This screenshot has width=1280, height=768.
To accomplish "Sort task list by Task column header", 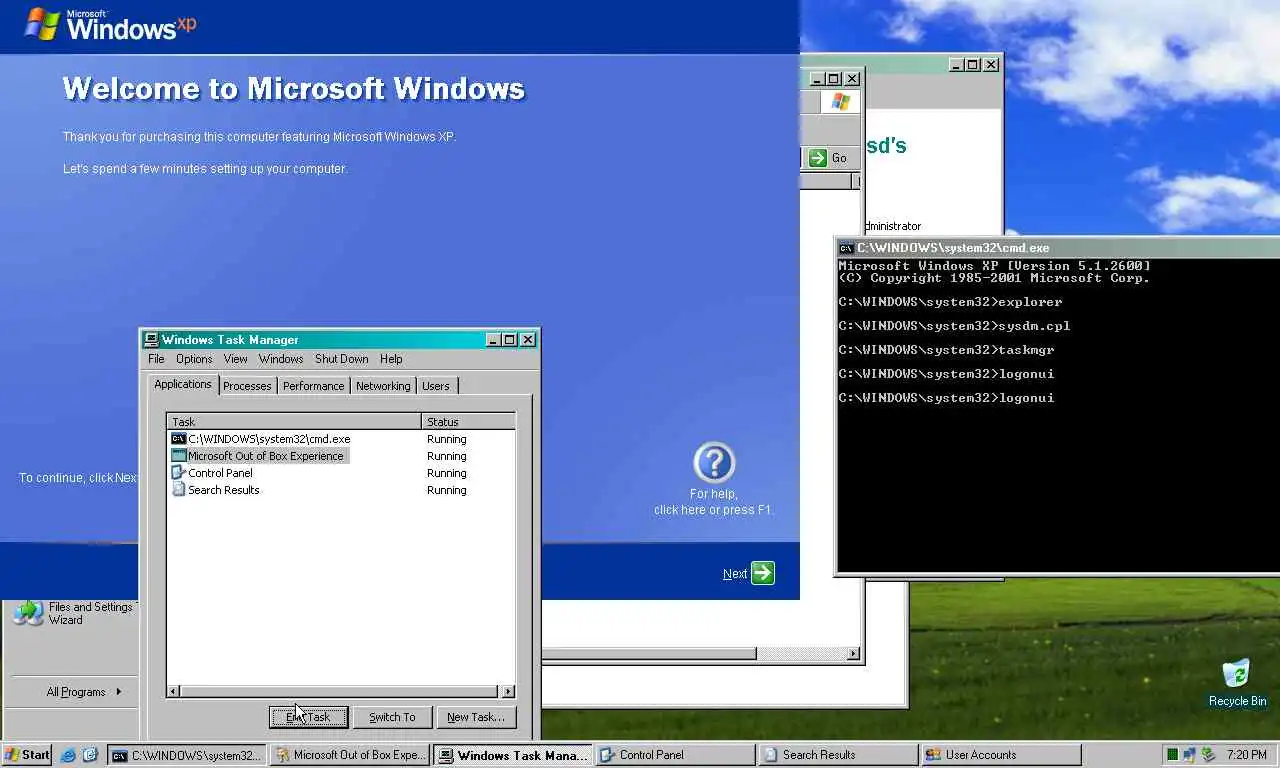I will tap(294, 422).
